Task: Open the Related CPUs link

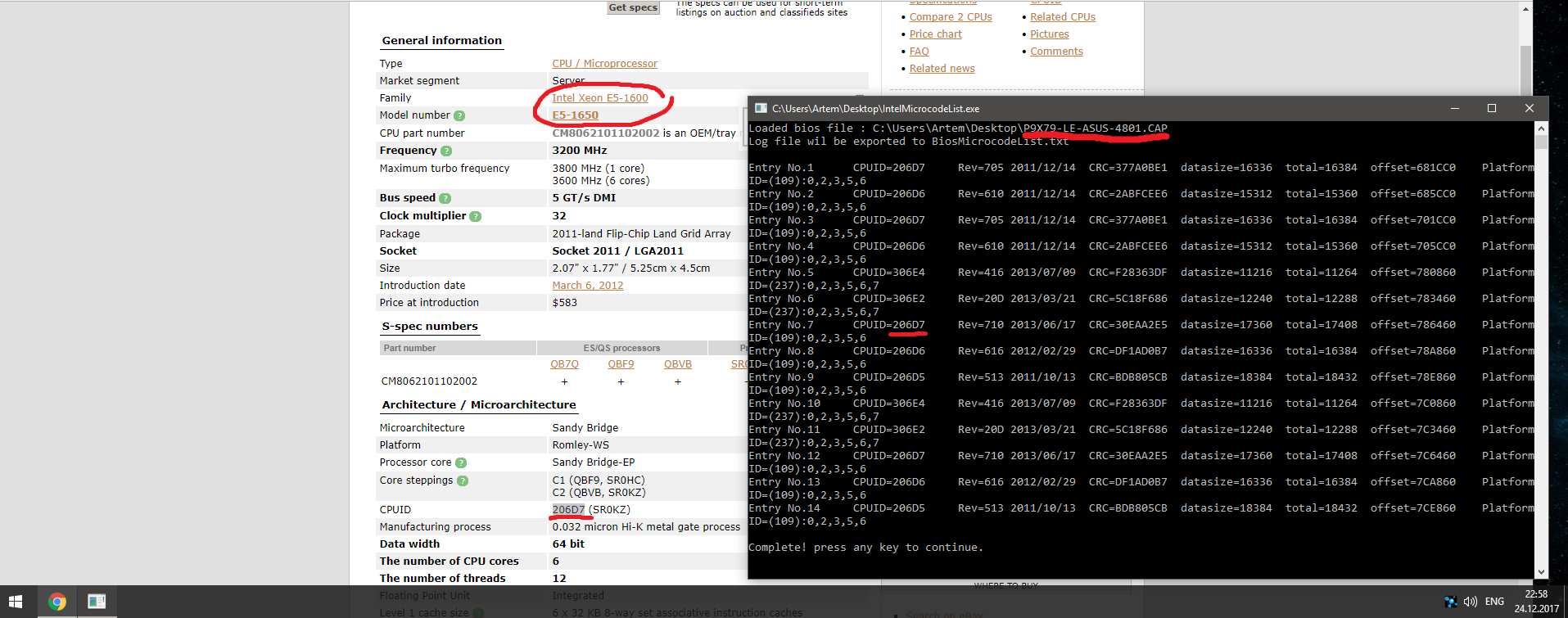Action: [x=1063, y=17]
